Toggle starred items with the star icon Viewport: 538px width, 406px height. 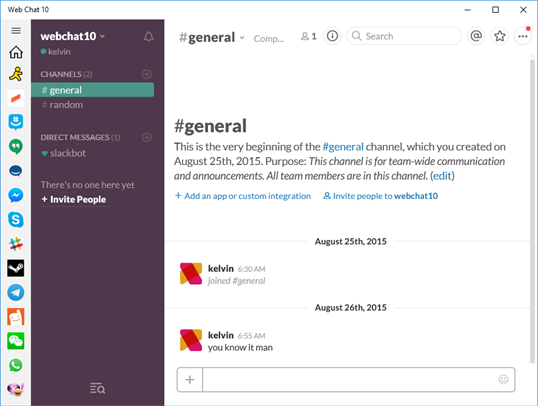500,36
